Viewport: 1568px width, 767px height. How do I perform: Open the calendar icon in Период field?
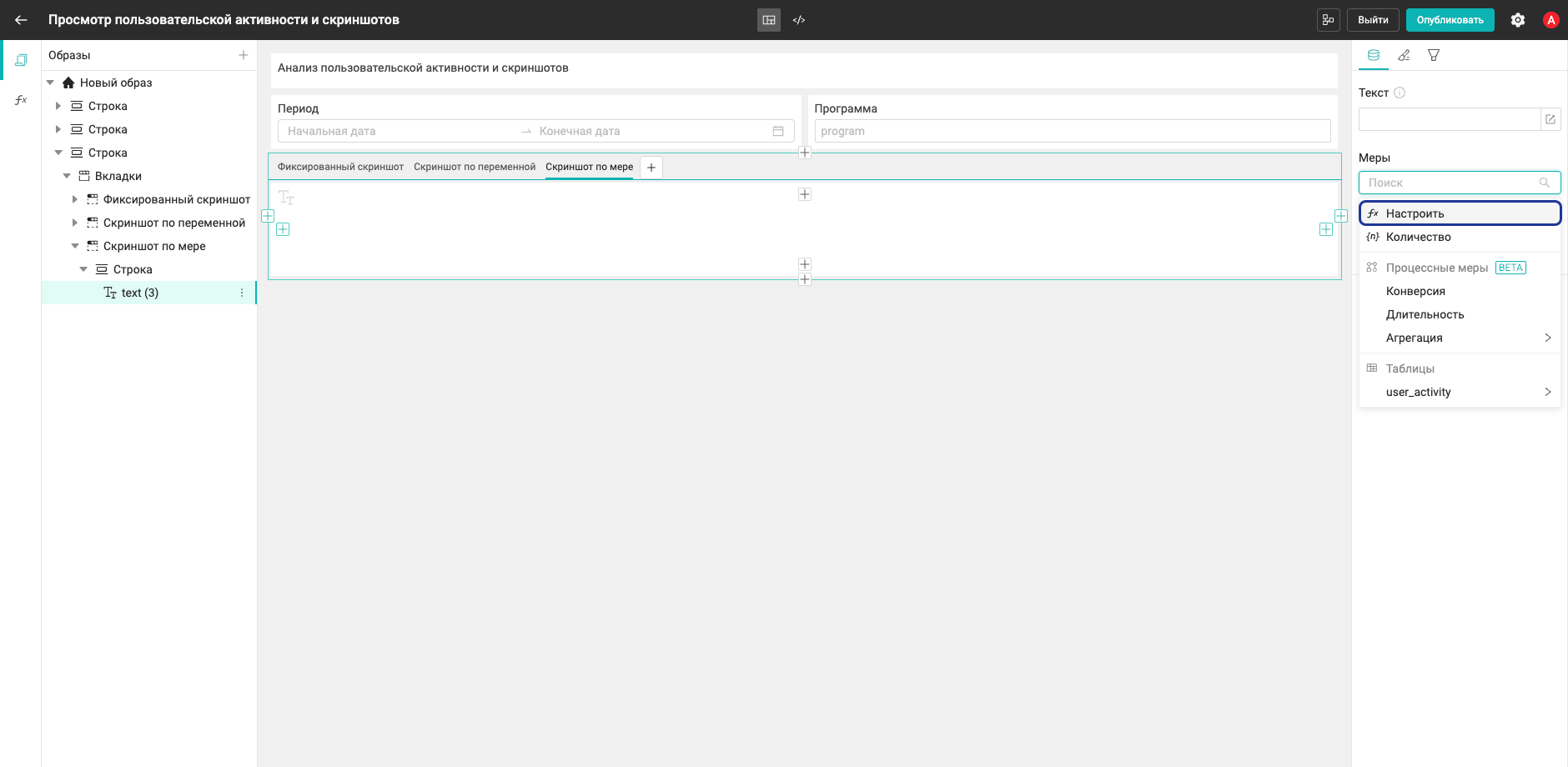[778, 131]
